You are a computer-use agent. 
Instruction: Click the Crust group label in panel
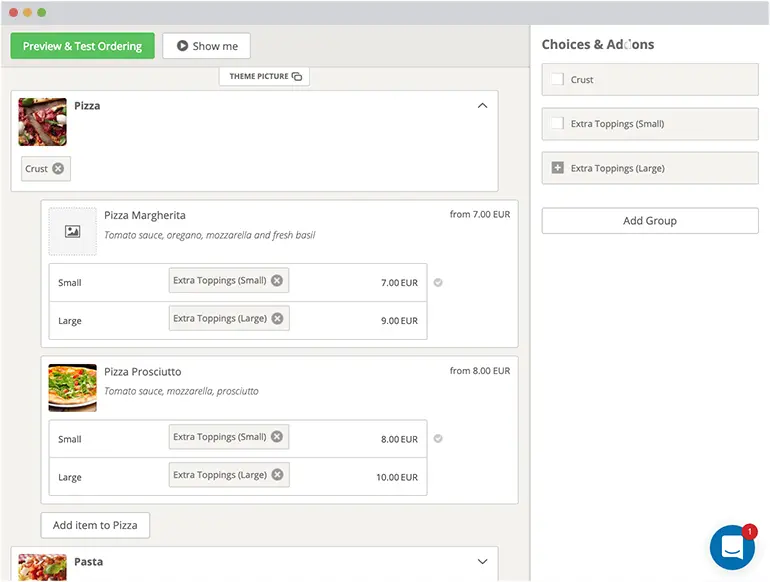point(582,80)
